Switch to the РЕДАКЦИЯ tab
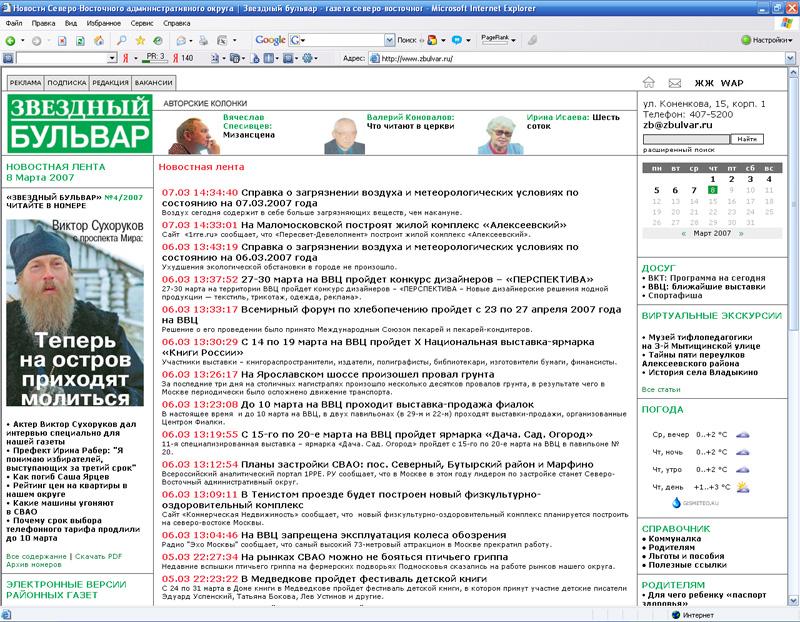800x622 pixels. coord(110,83)
